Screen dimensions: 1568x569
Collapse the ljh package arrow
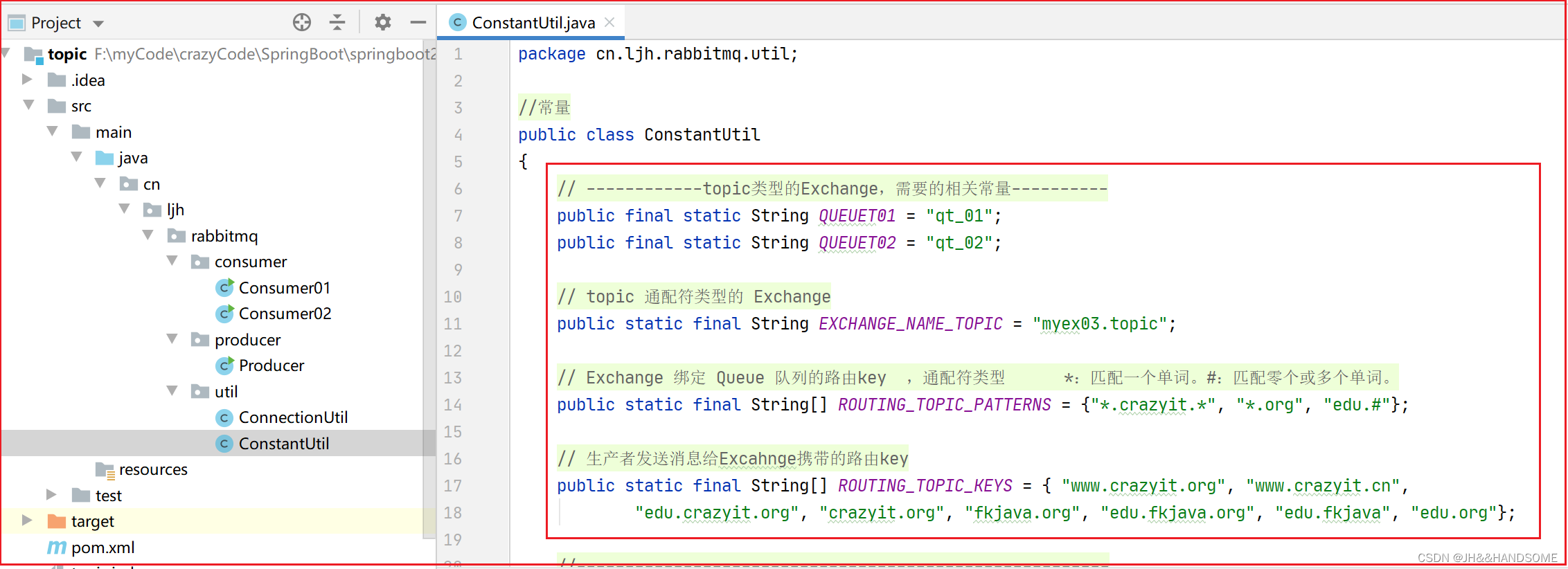coord(124,208)
